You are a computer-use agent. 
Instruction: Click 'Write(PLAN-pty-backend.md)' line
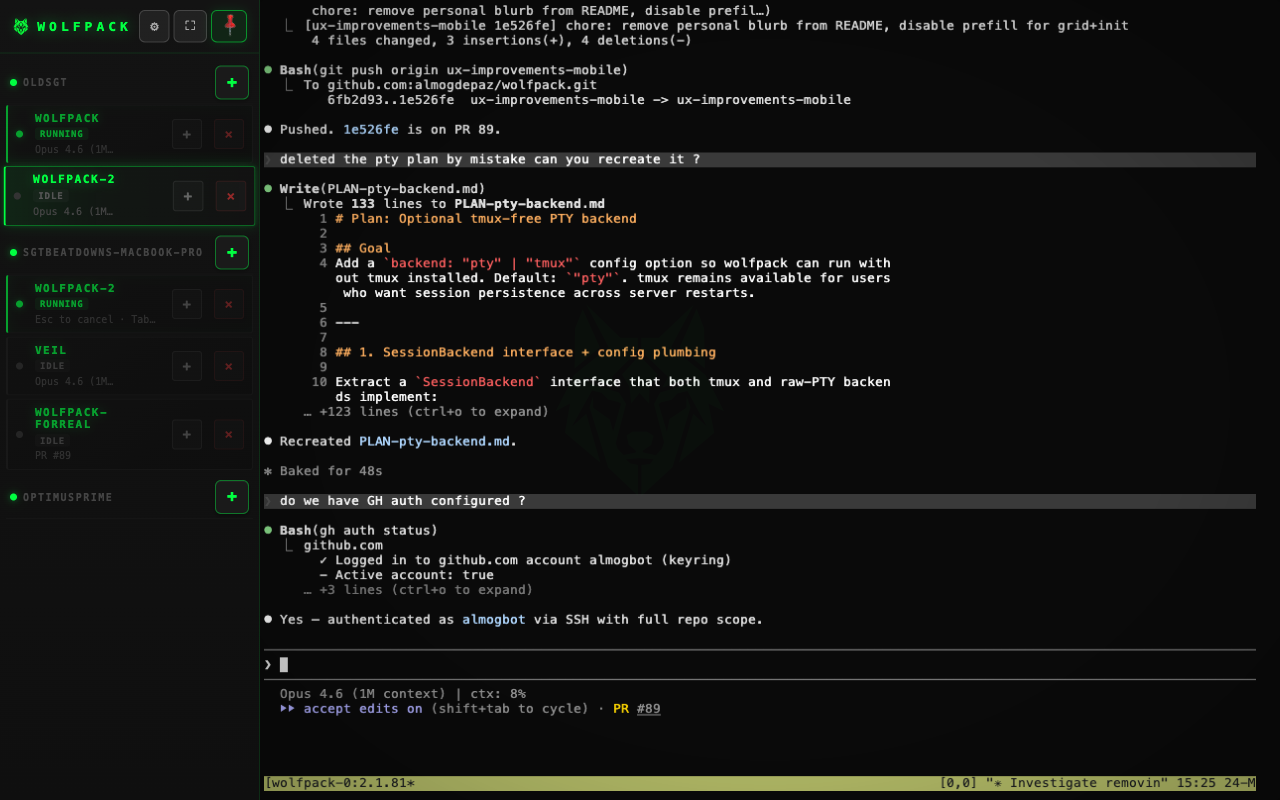(x=383, y=189)
